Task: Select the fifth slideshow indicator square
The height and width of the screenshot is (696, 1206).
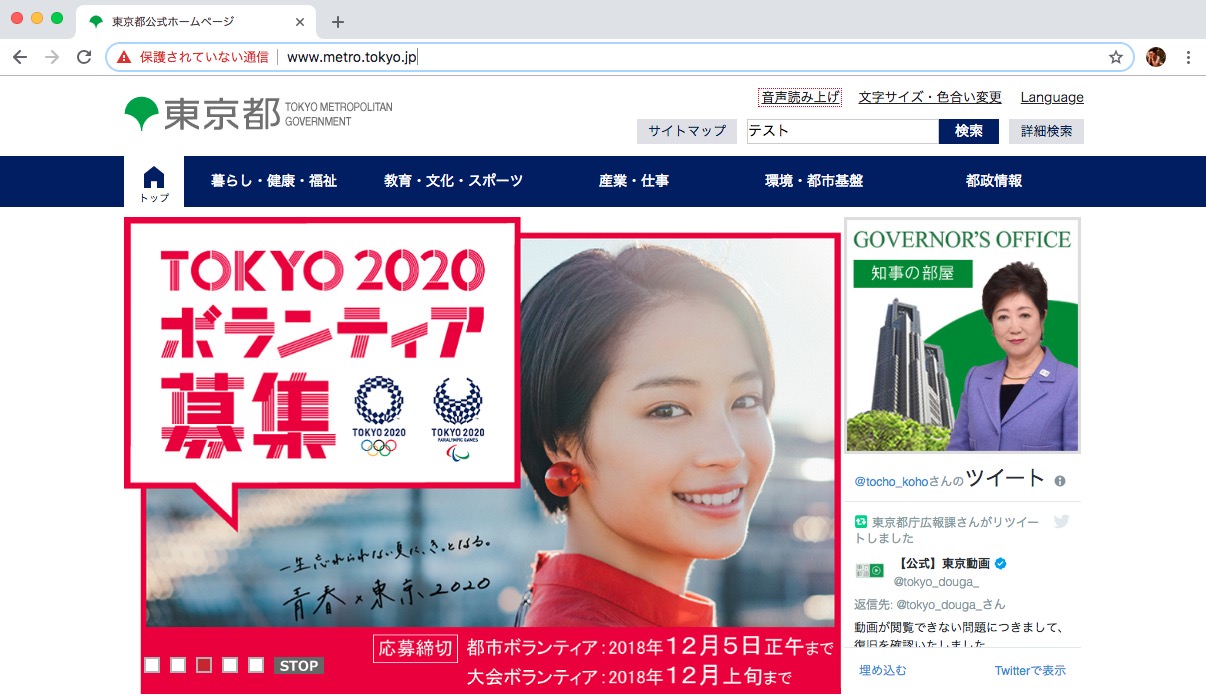Action: pyautogui.click(x=256, y=665)
